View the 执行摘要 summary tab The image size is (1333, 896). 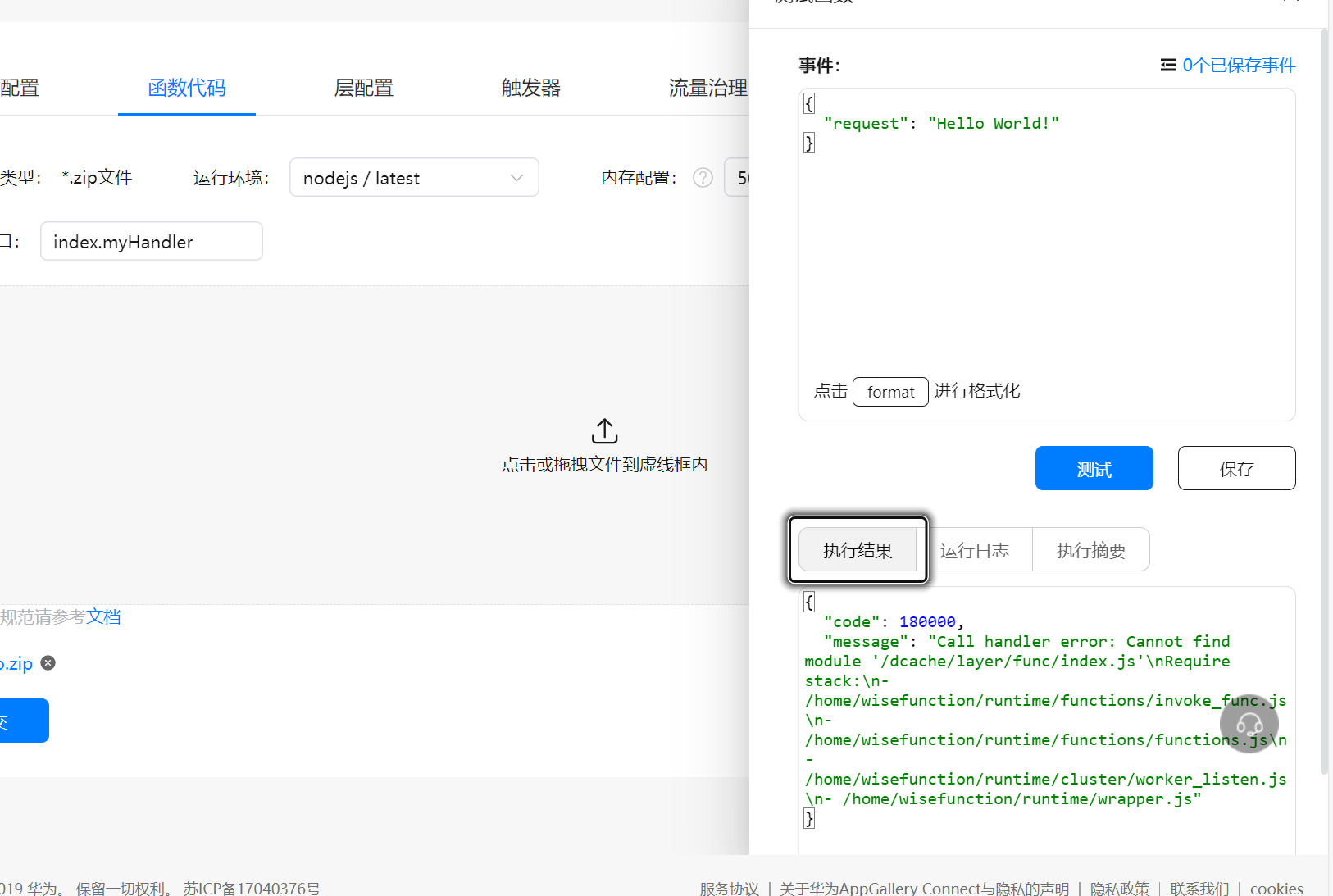[x=1091, y=550]
